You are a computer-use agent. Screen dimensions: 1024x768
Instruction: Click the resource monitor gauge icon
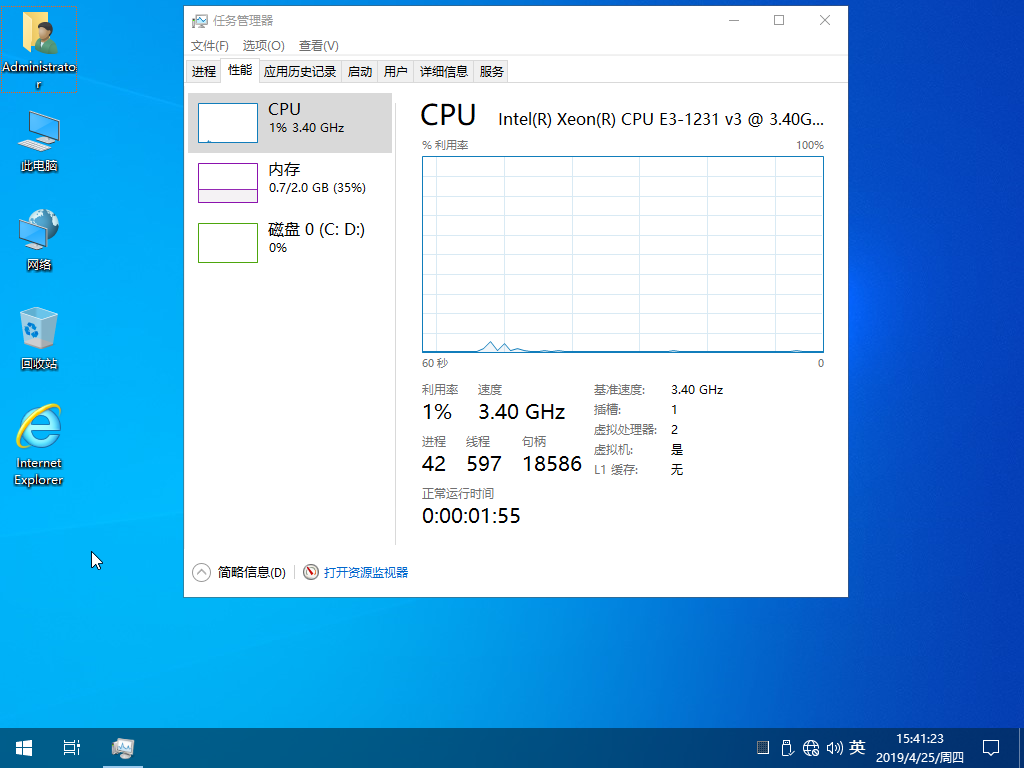(311, 572)
